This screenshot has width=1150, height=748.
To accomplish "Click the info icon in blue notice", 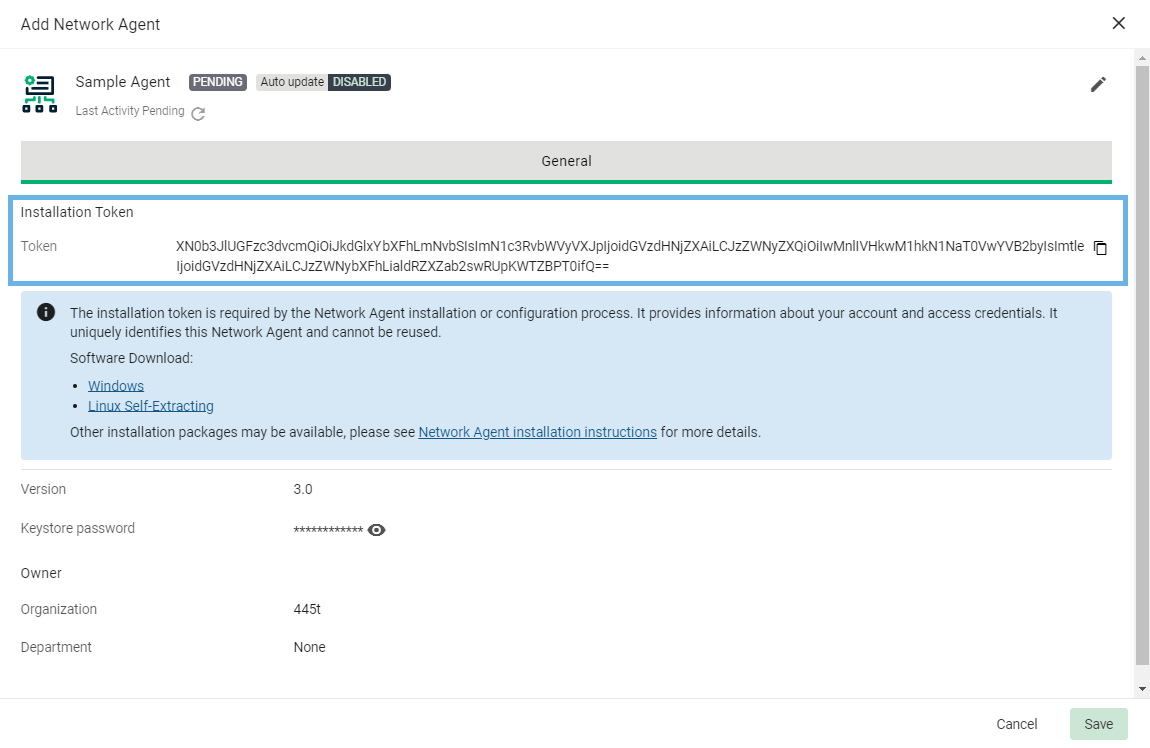I will click(45, 312).
